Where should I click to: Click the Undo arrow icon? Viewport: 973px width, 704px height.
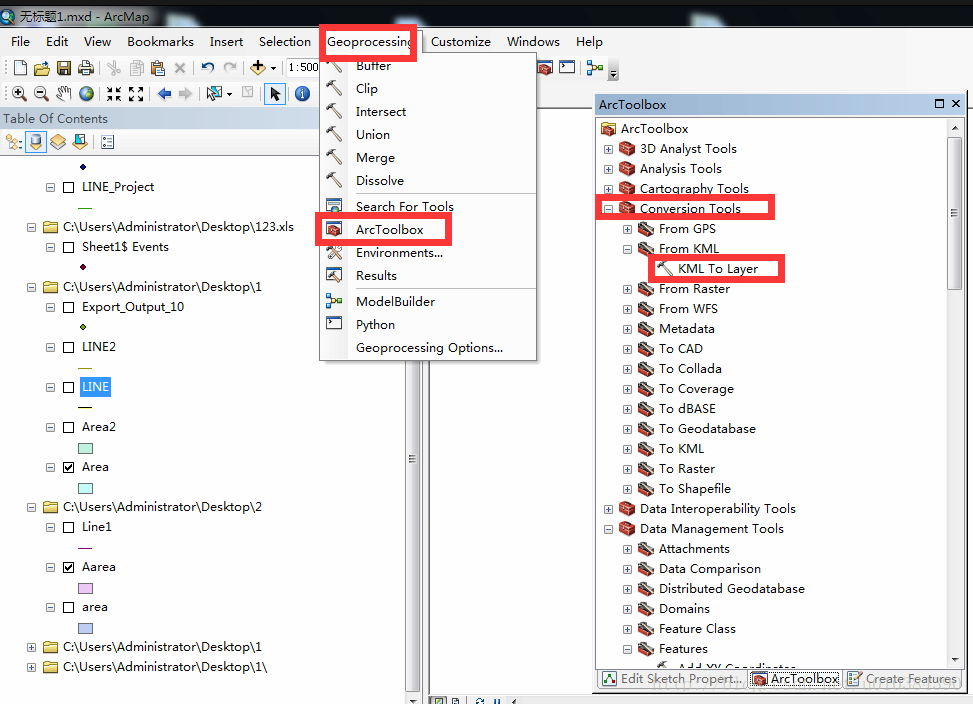click(207, 68)
